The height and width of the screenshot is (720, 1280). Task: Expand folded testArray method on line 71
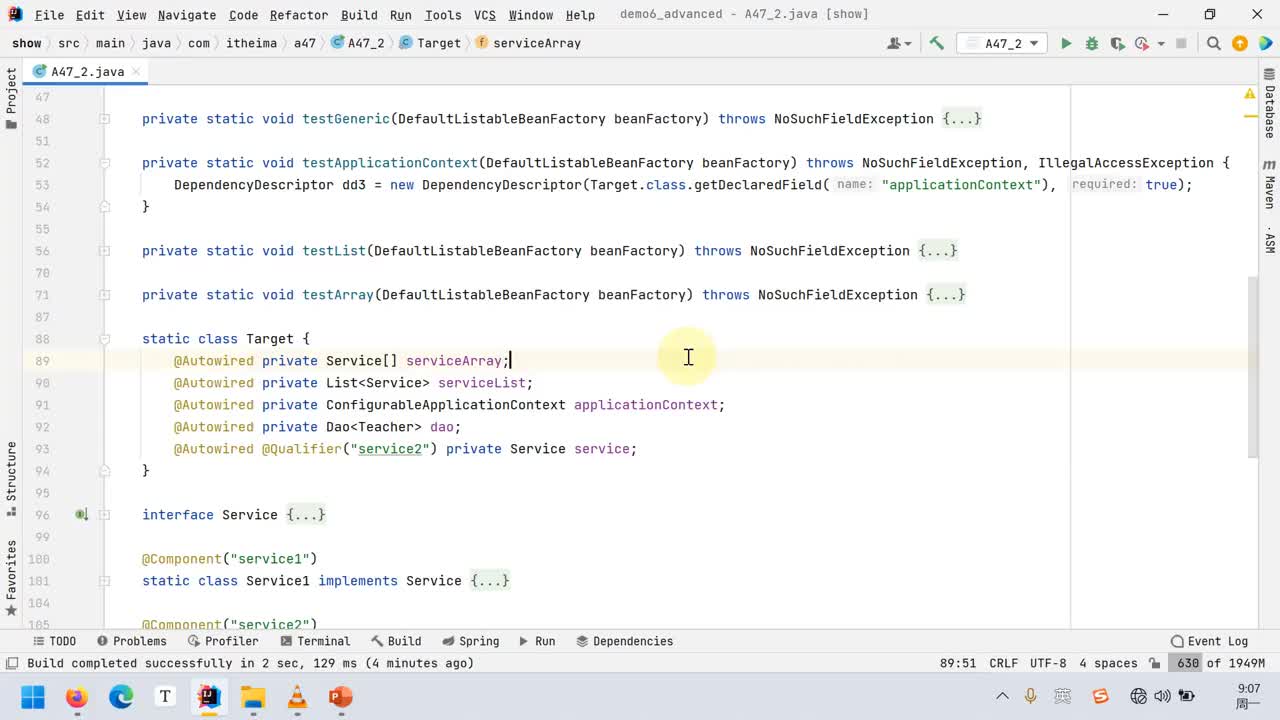click(946, 295)
